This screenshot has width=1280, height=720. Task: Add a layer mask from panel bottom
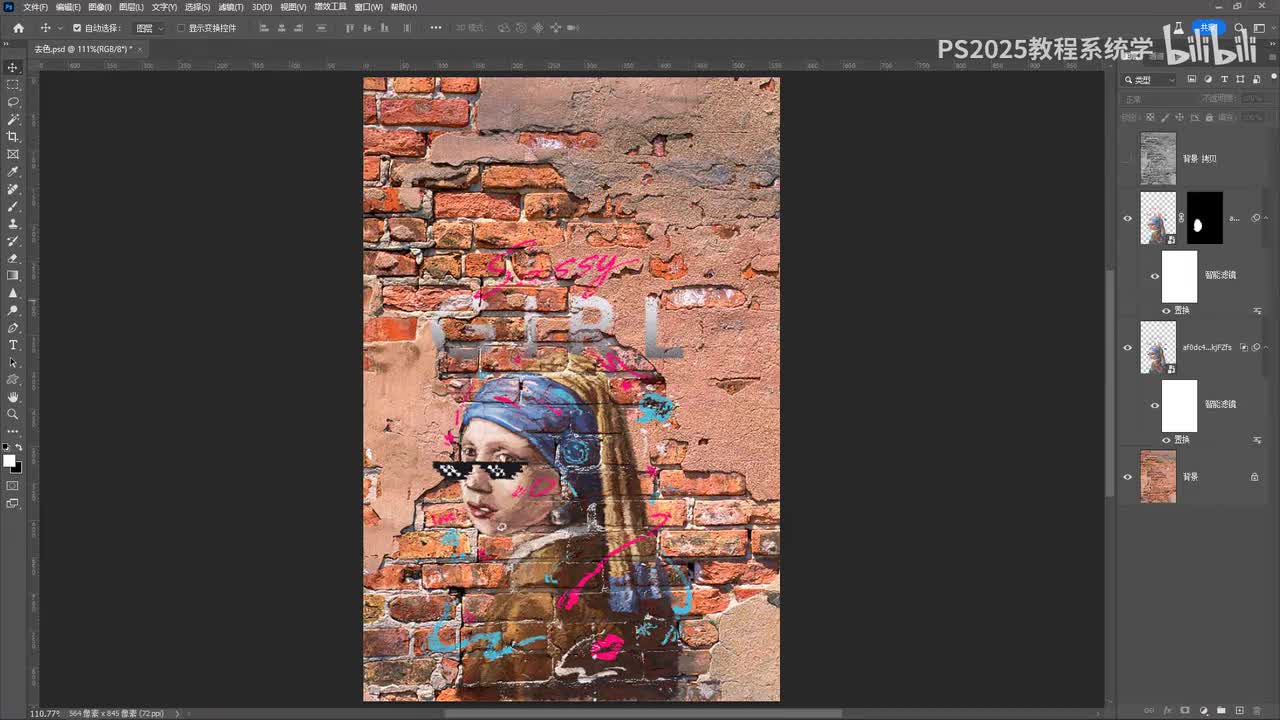1185,711
